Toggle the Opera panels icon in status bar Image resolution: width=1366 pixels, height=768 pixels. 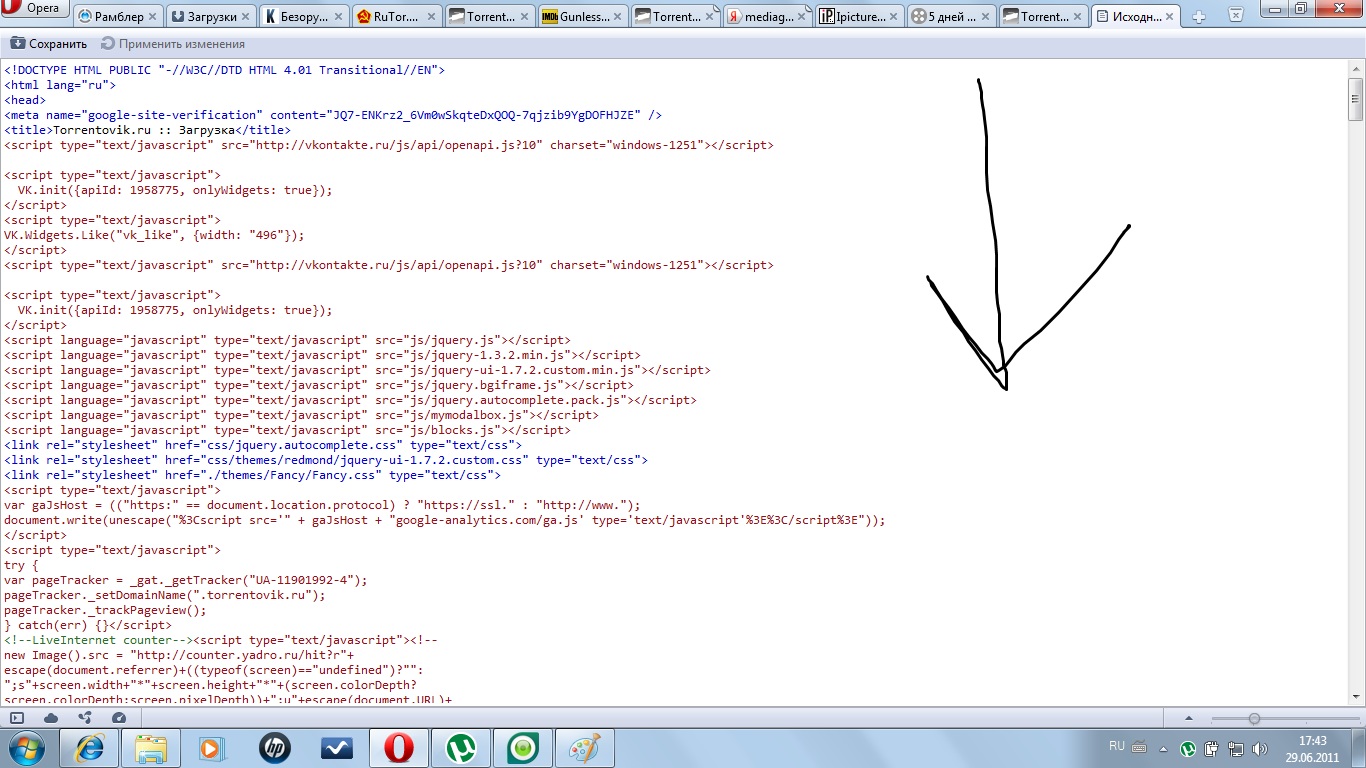tap(17, 718)
